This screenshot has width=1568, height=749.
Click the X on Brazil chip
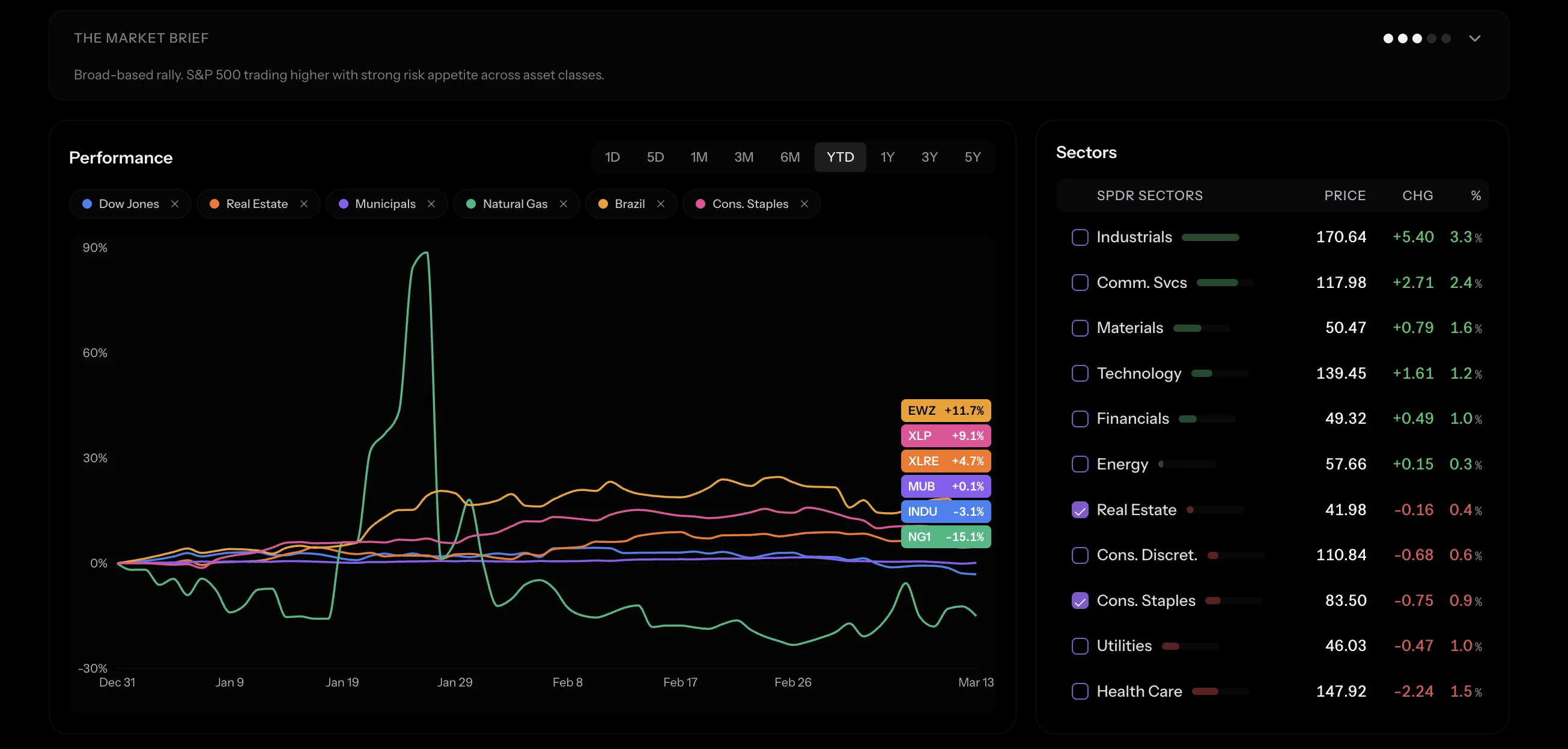click(x=661, y=204)
